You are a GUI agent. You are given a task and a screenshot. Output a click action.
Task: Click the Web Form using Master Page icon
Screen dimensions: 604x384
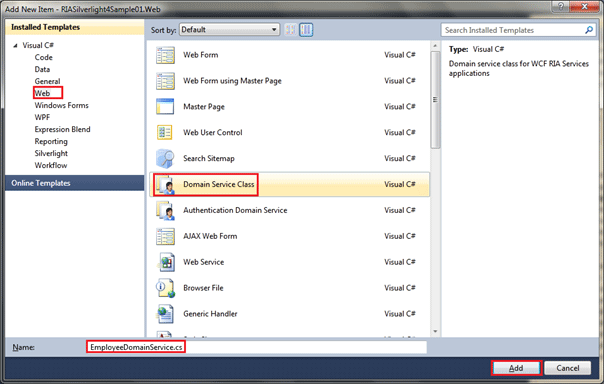[165, 81]
